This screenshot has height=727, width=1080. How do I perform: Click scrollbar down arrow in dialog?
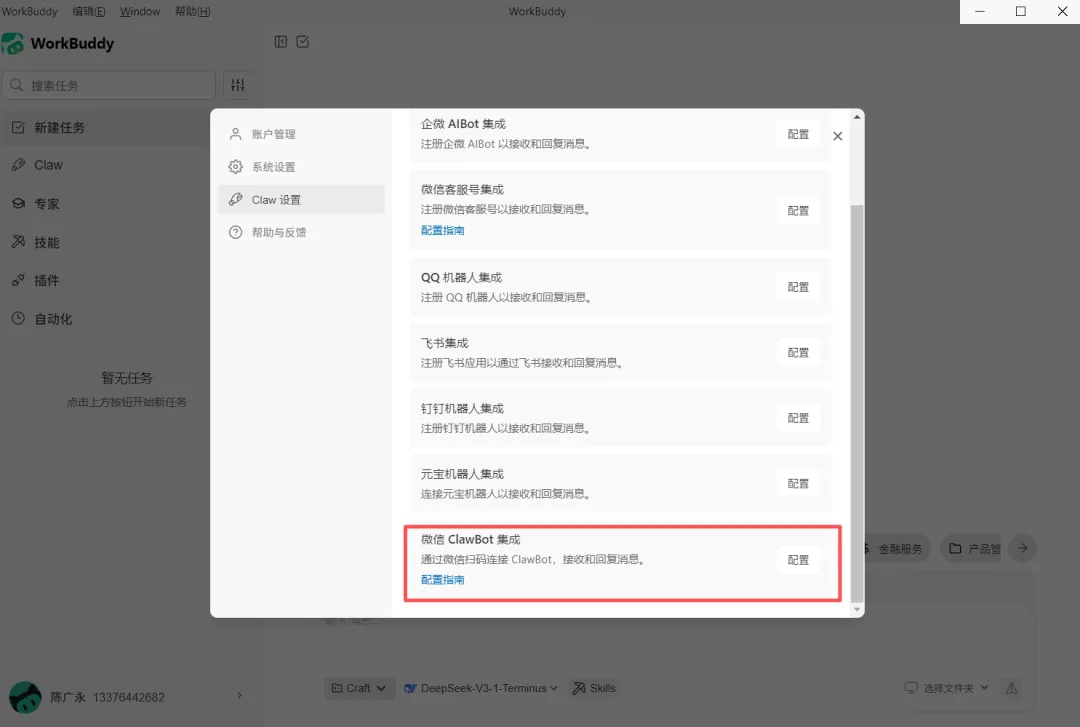[857, 609]
